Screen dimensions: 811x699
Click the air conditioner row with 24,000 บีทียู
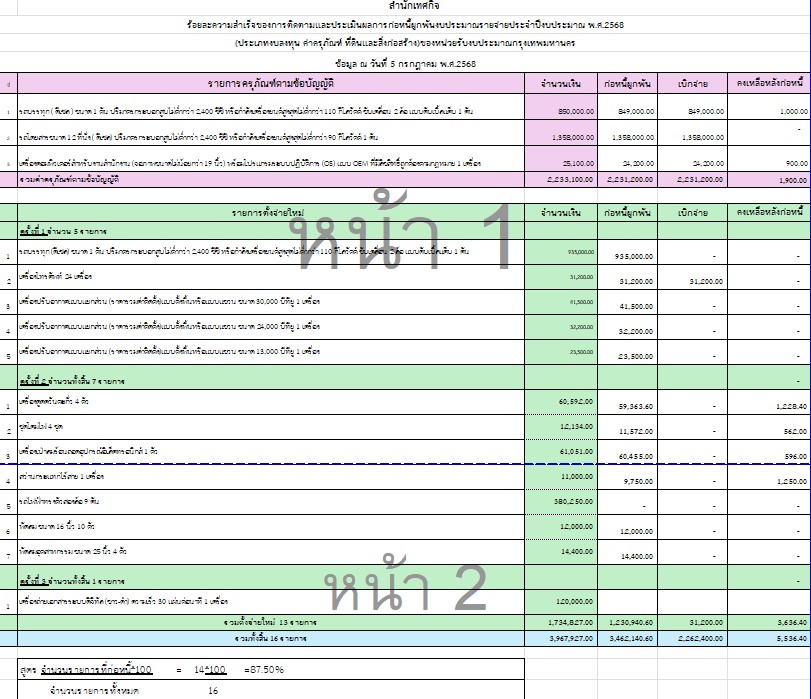point(271,327)
